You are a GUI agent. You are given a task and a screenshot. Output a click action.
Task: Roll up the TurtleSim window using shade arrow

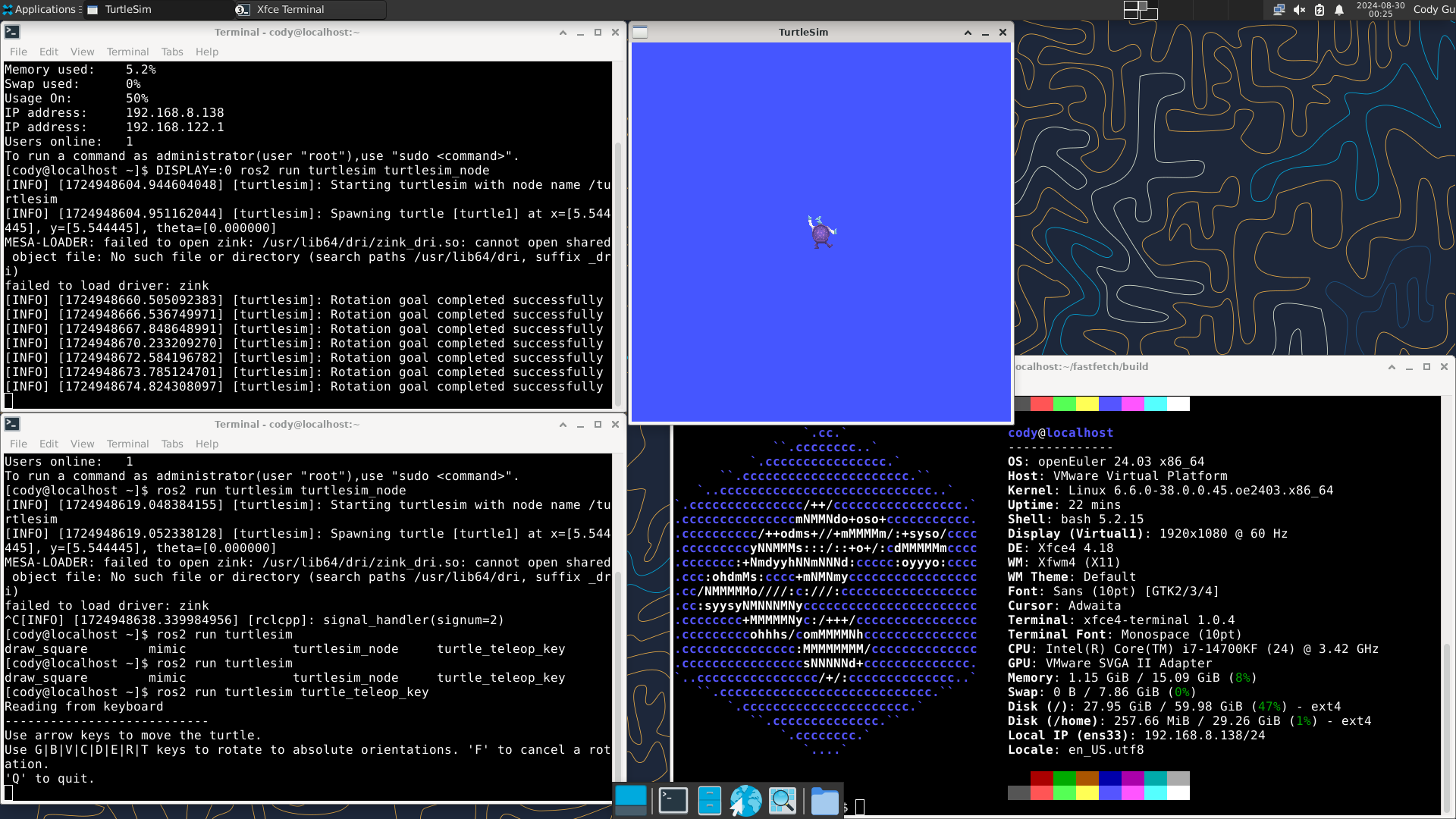click(968, 33)
